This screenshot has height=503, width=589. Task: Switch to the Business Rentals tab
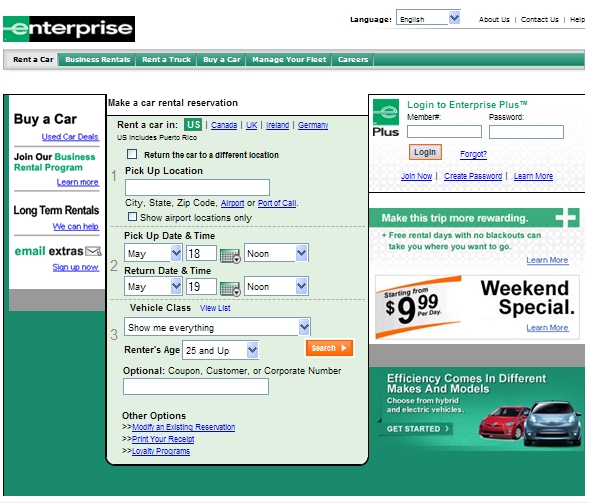coord(97,59)
